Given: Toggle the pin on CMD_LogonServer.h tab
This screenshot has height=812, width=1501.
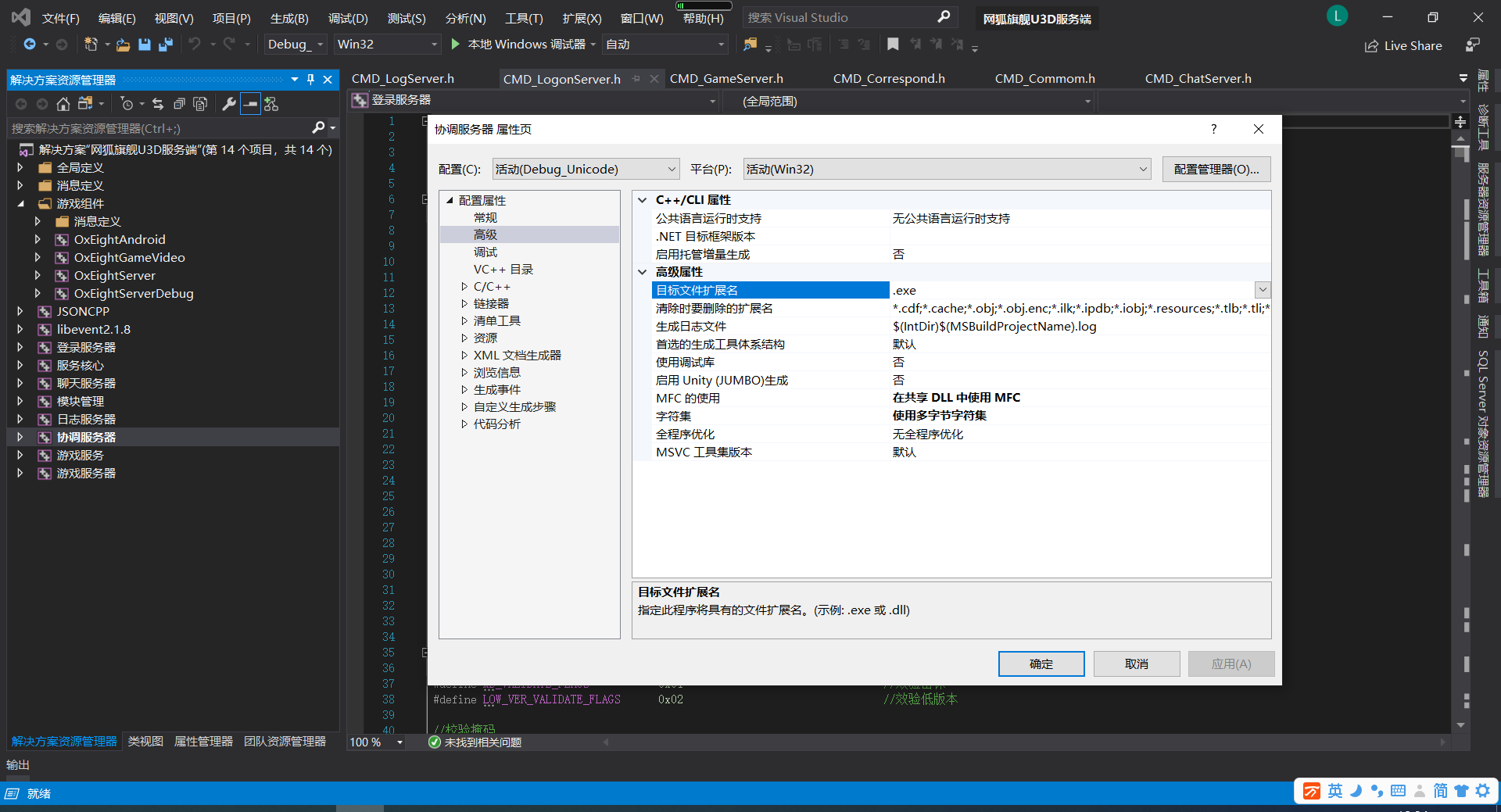Looking at the screenshot, I should pyautogui.click(x=636, y=79).
